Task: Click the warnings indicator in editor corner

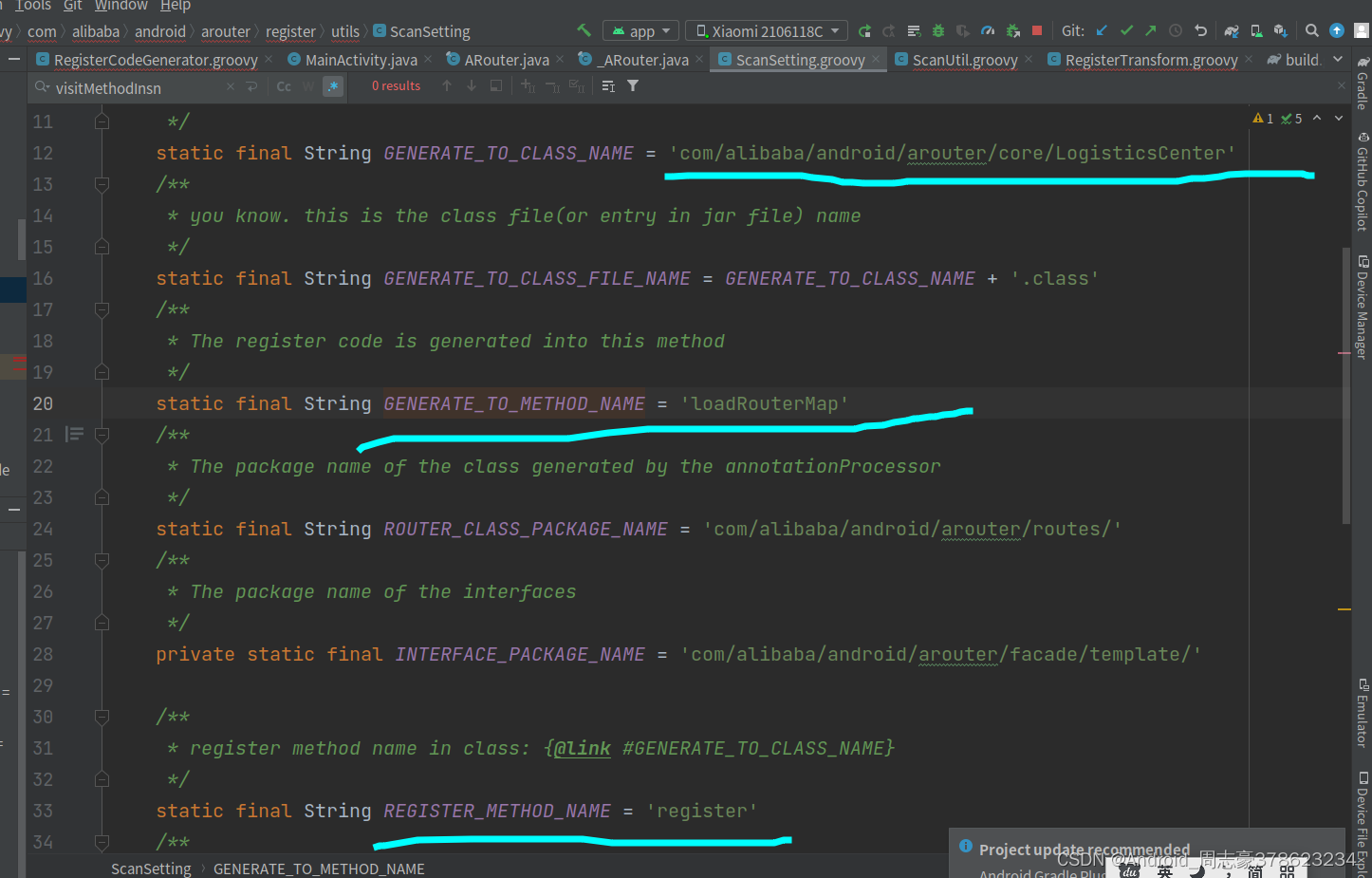Action: pos(1263,119)
